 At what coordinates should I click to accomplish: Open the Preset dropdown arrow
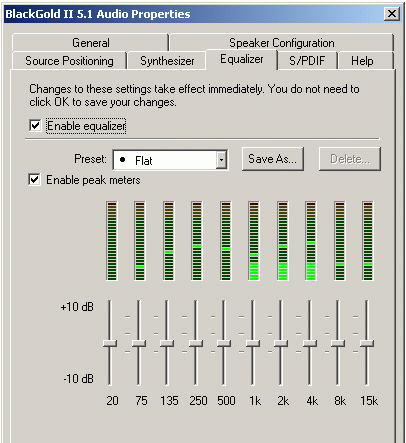[x=221, y=160]
